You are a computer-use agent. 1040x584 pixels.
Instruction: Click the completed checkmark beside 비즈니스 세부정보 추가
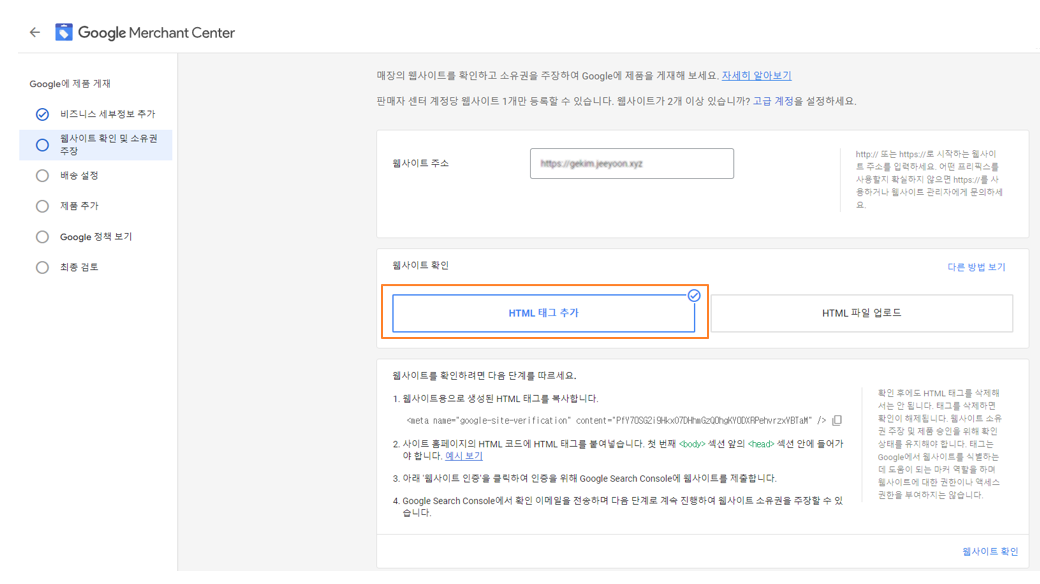[42, 115]
